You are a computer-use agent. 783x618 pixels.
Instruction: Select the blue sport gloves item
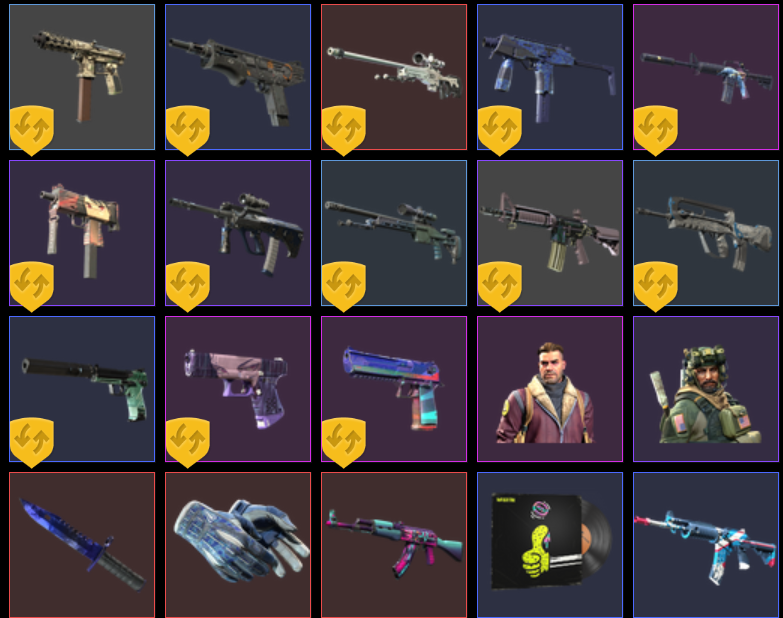click(238, 545)
